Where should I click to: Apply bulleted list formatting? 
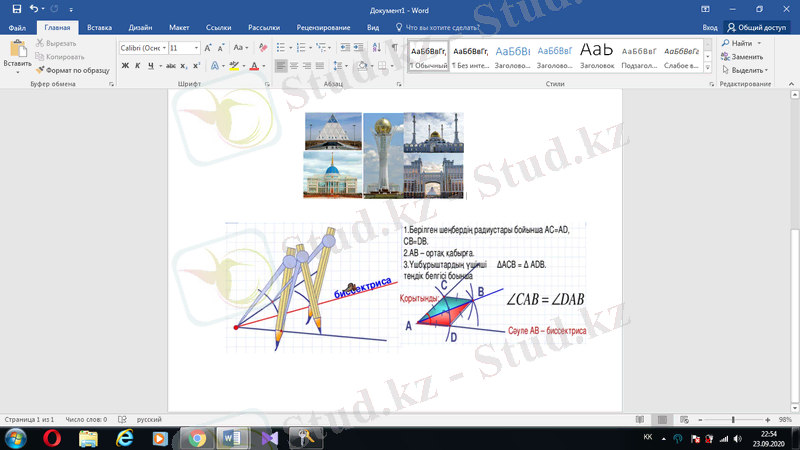click(281, 47)
